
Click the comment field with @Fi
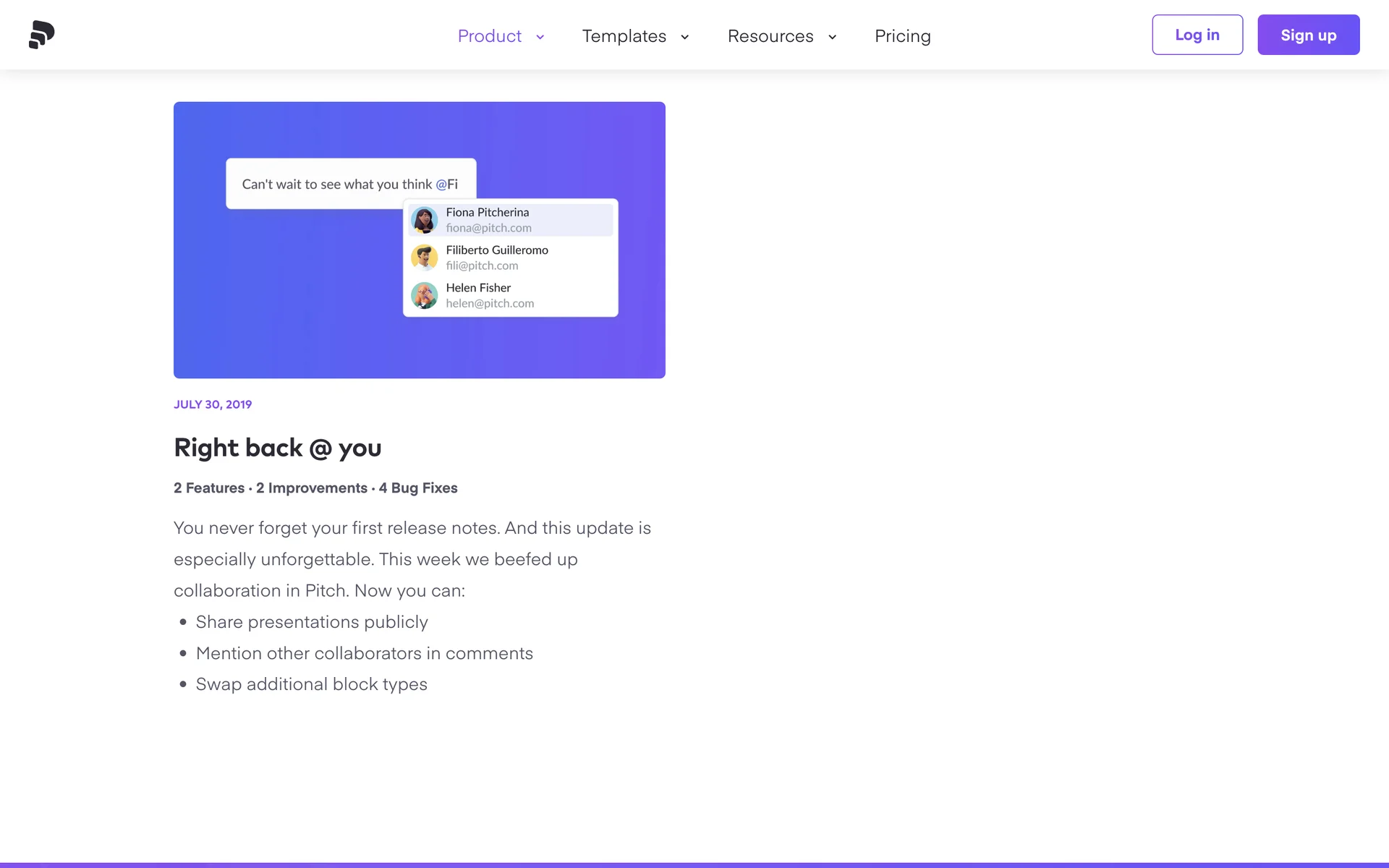(x=350, y=184)
